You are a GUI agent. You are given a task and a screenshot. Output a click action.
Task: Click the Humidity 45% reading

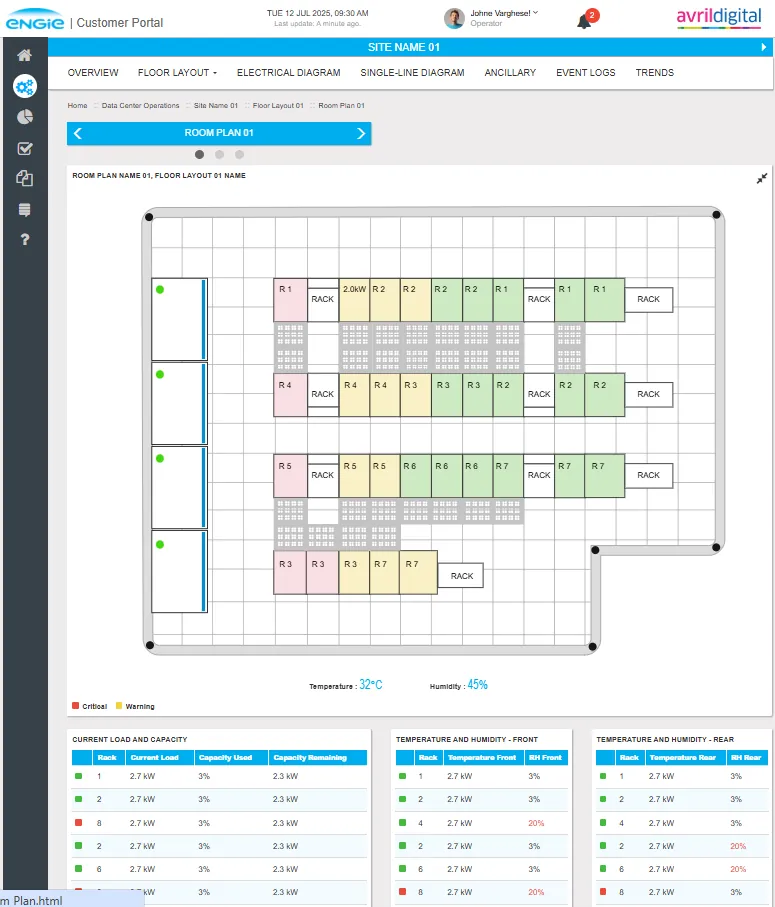click(459, 685)
